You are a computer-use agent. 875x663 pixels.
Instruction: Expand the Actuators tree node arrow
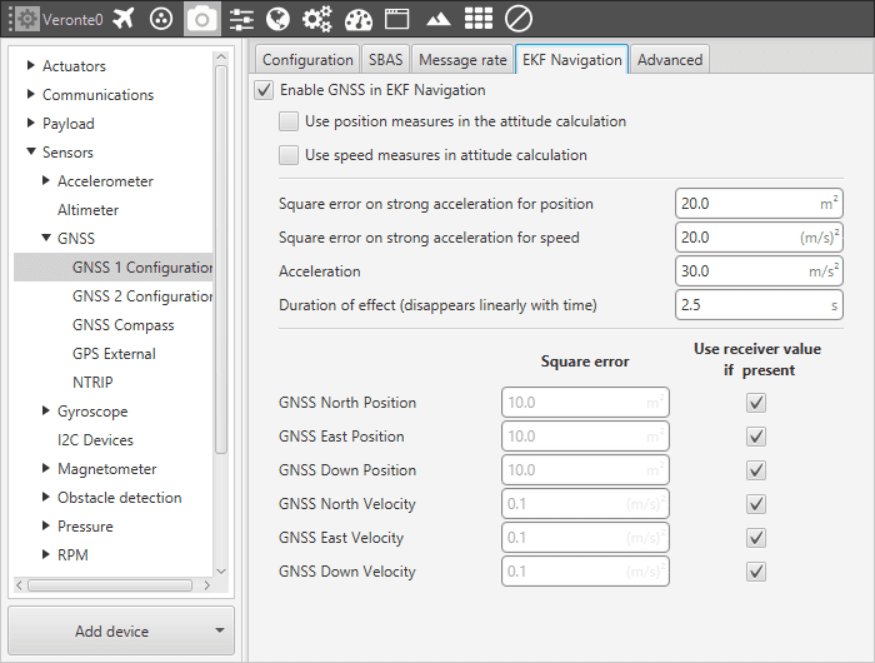click(x=31, y=65)
